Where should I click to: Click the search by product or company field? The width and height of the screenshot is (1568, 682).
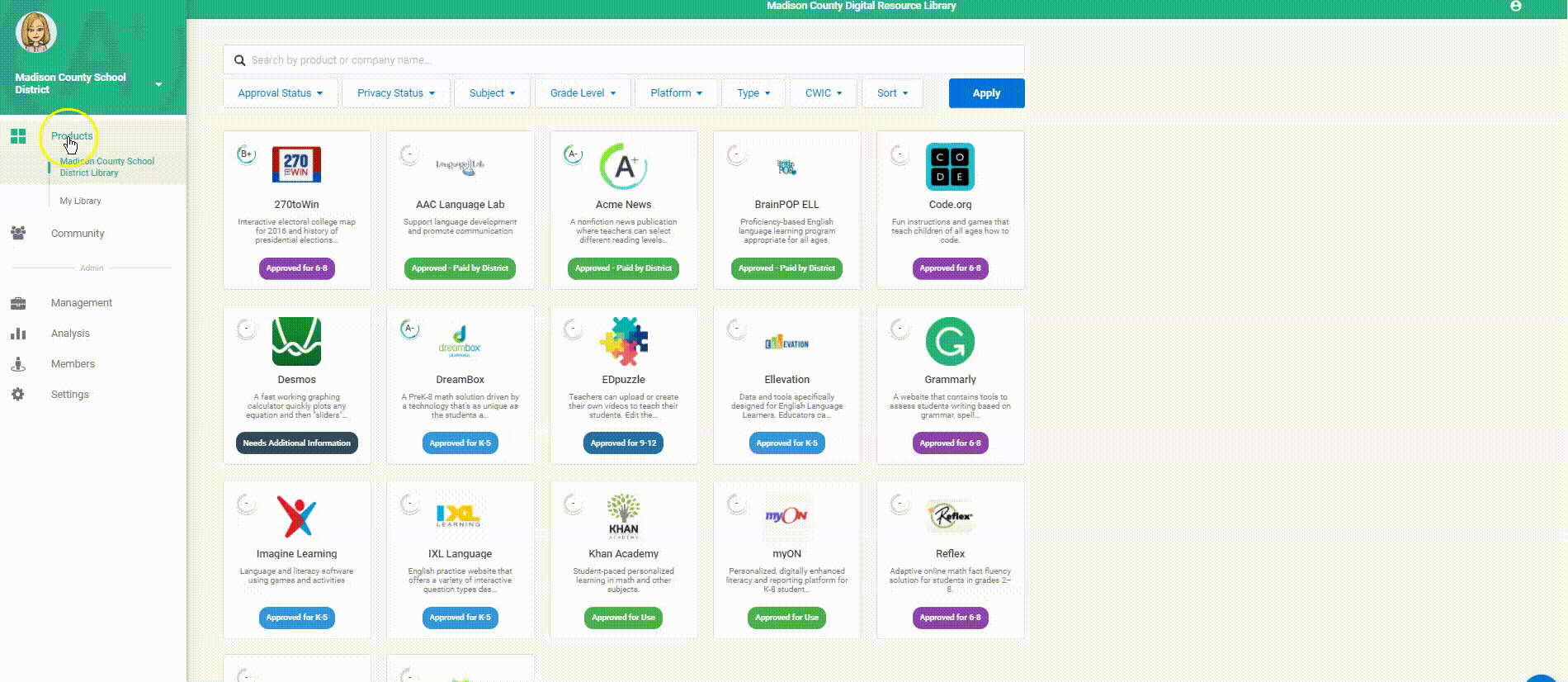[623, 60]
